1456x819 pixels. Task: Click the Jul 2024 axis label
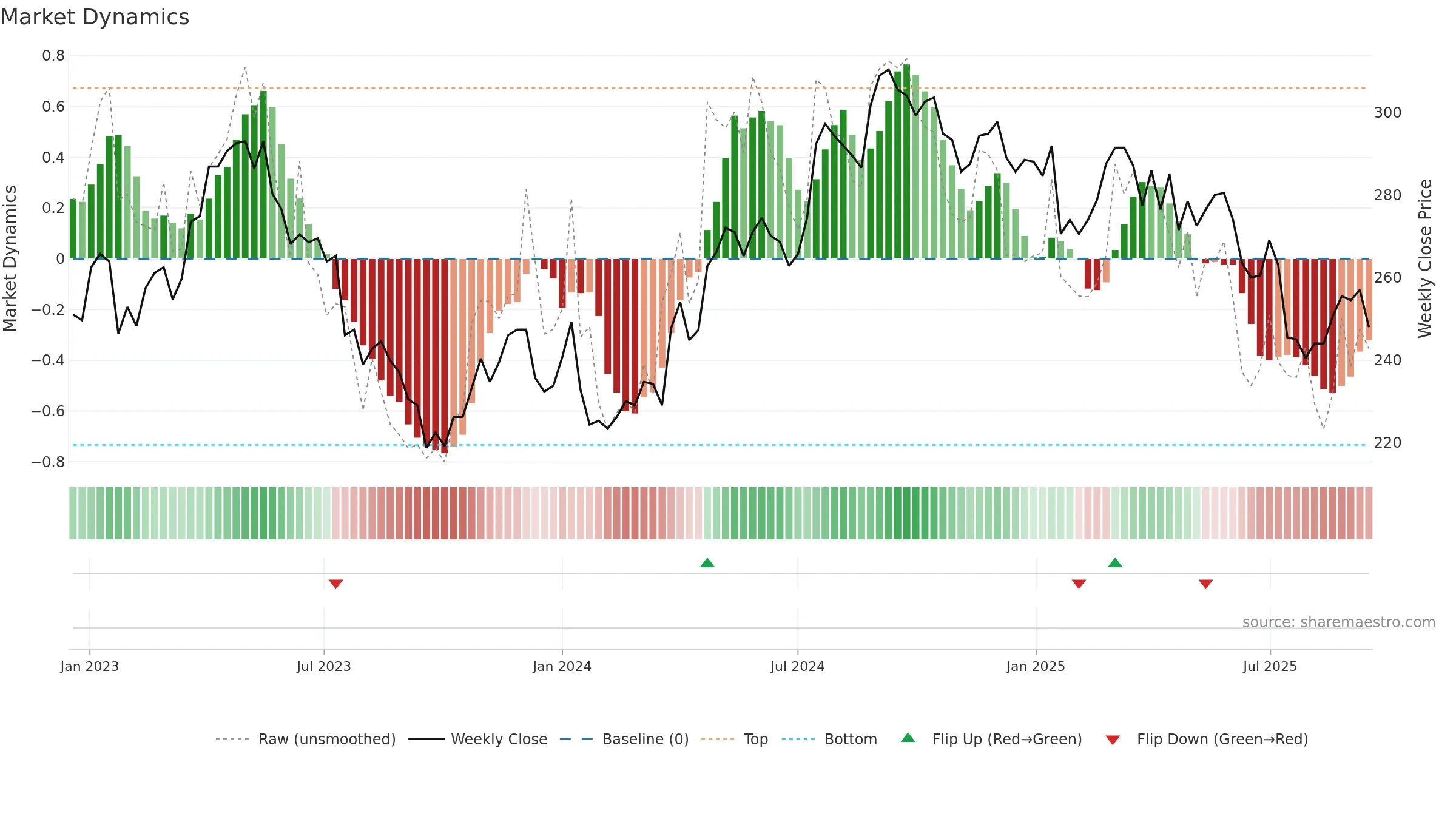tap(798, 666)
